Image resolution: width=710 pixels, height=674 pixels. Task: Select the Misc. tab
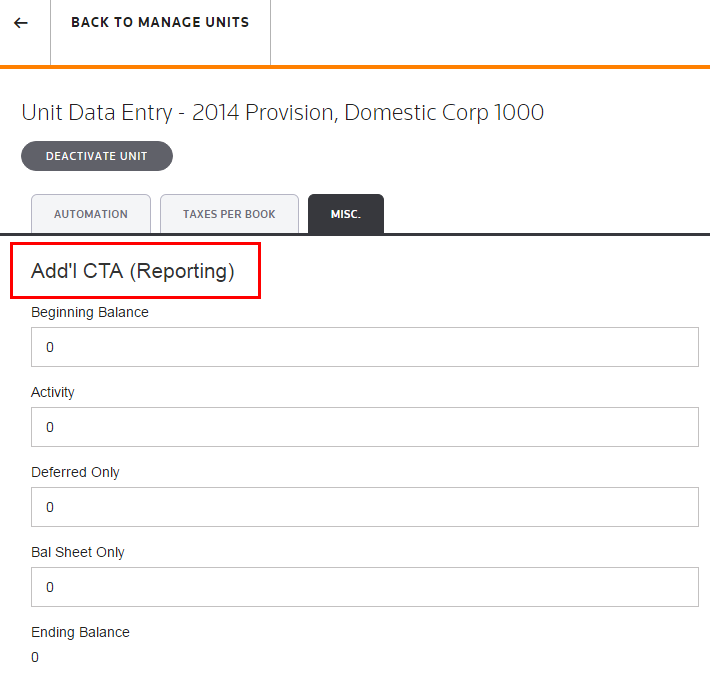(346, 214)
